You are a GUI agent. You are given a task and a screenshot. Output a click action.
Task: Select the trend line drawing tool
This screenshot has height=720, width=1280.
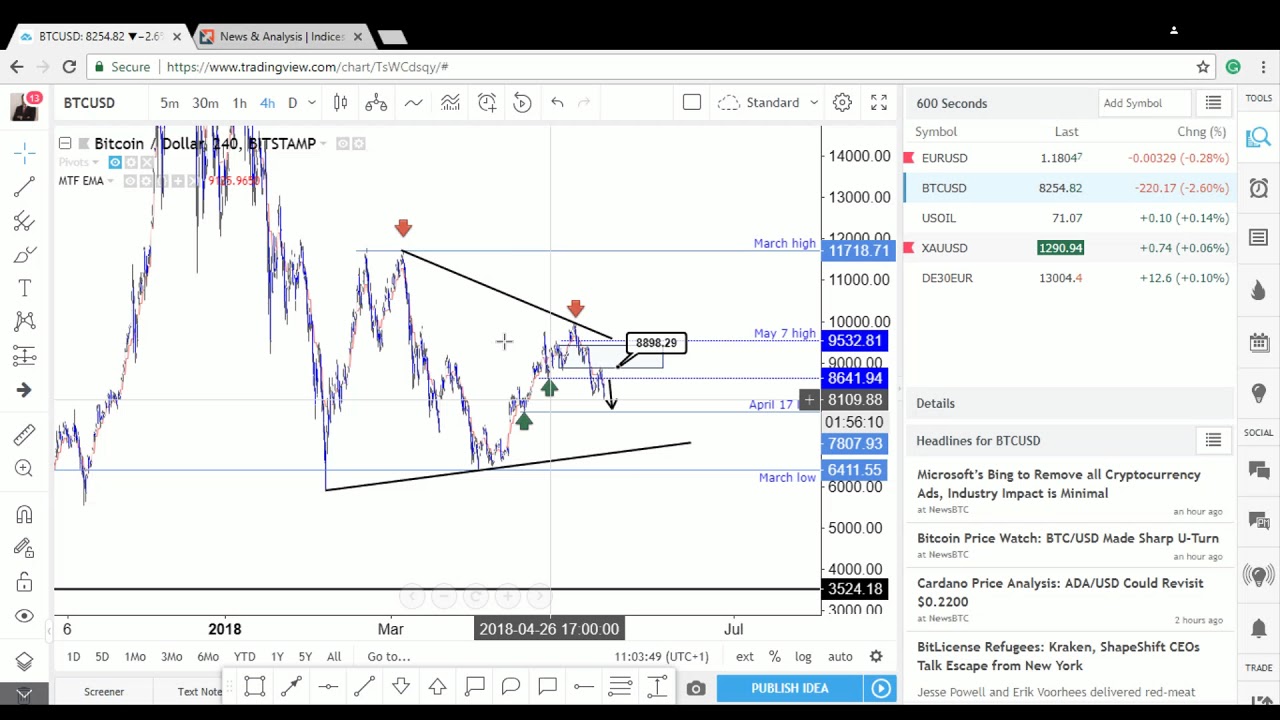(x=24, y=186)
